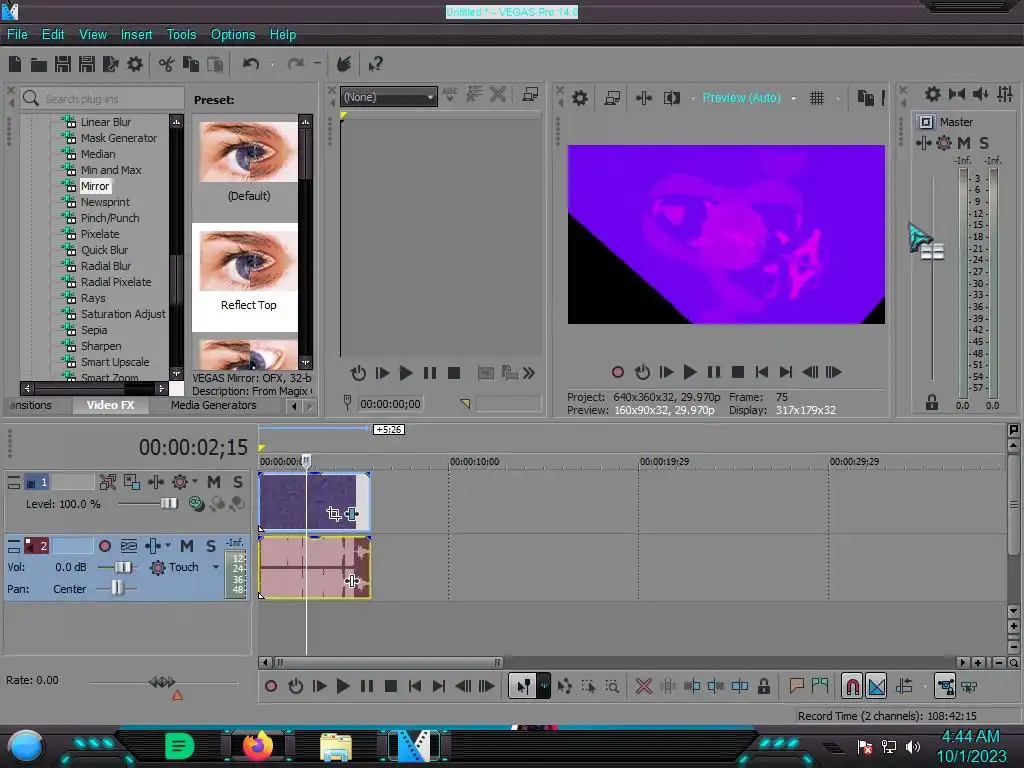Select the Normal edit tool
1024x768 pixels.
tap(523, 686)
